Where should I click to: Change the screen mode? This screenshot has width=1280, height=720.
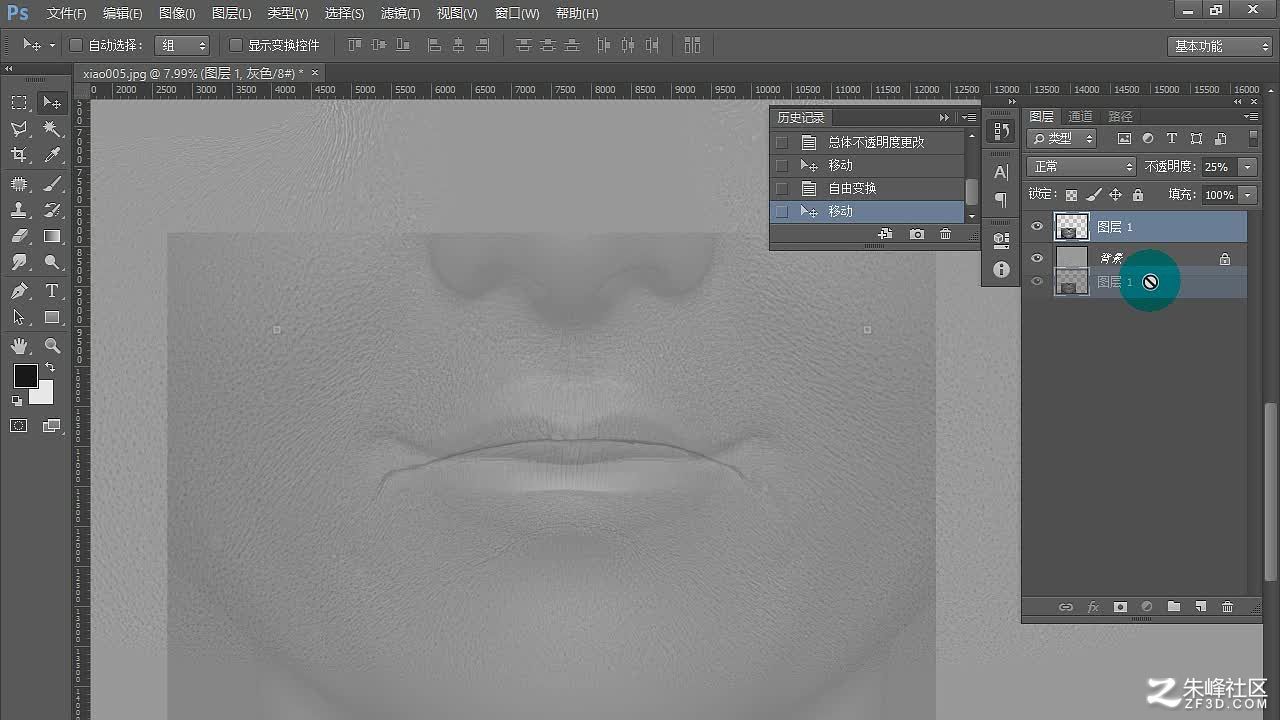(52, 426)
